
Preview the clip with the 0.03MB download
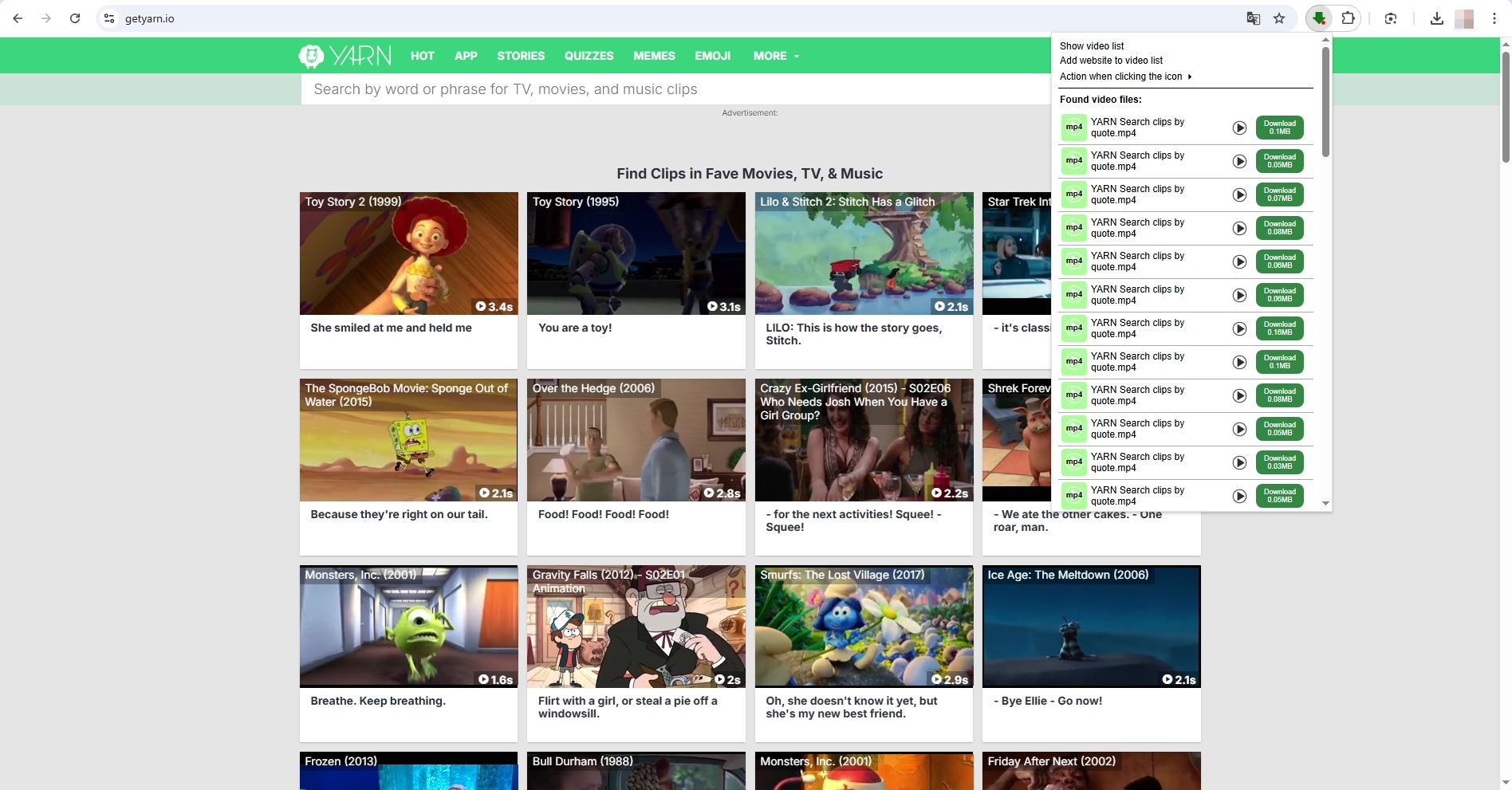[1239, 462]
